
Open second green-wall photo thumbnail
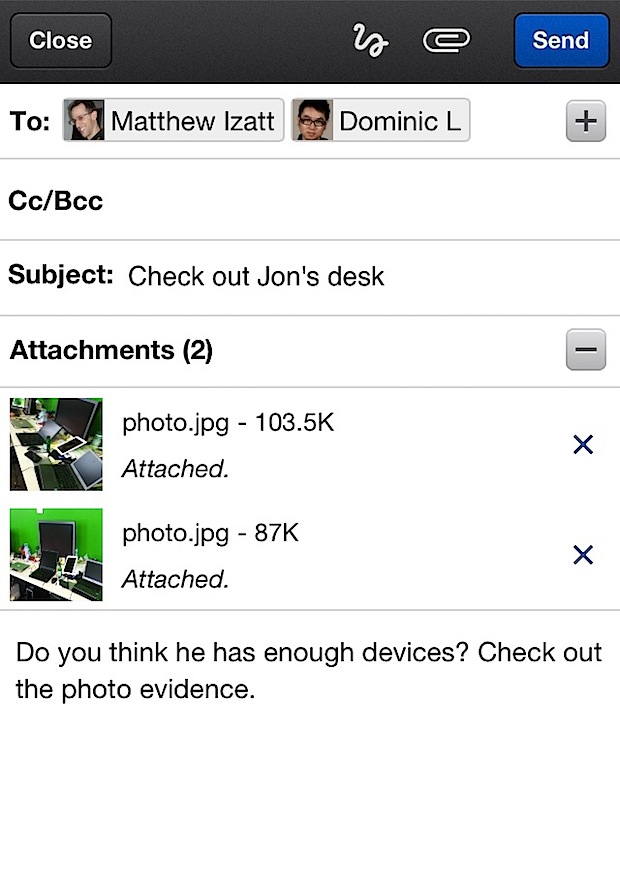tap(56, 554)
